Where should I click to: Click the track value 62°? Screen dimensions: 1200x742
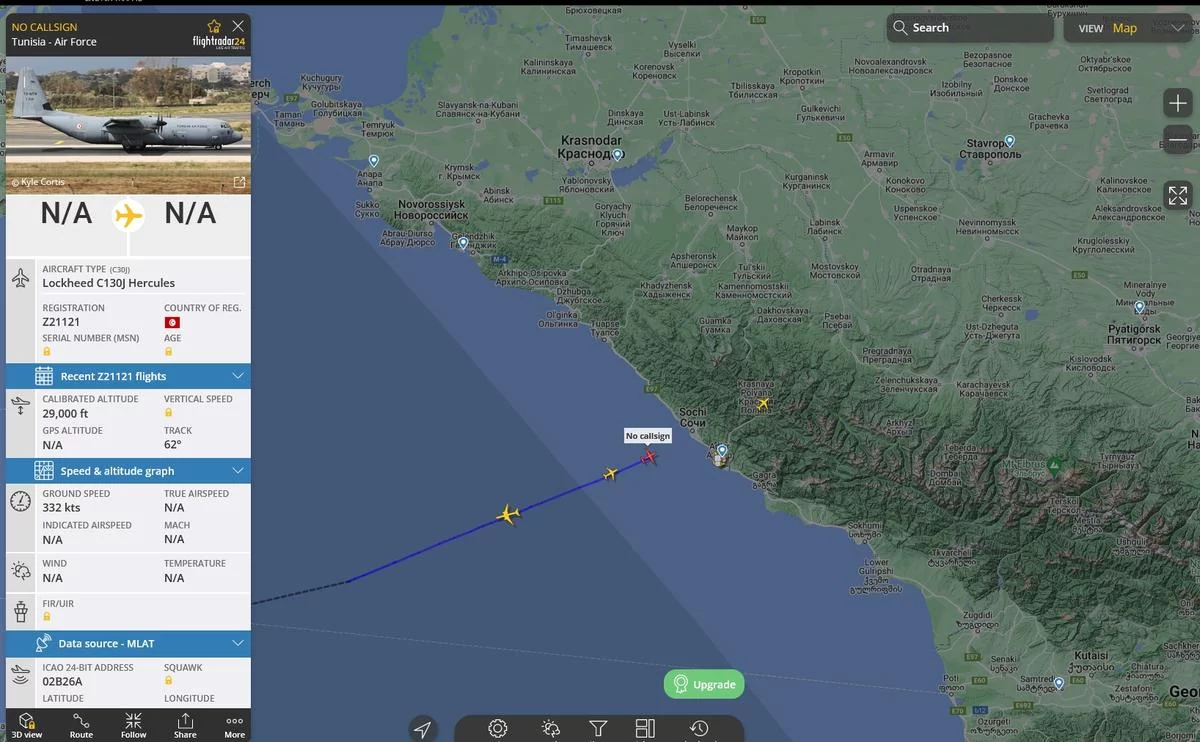[173, 445]
